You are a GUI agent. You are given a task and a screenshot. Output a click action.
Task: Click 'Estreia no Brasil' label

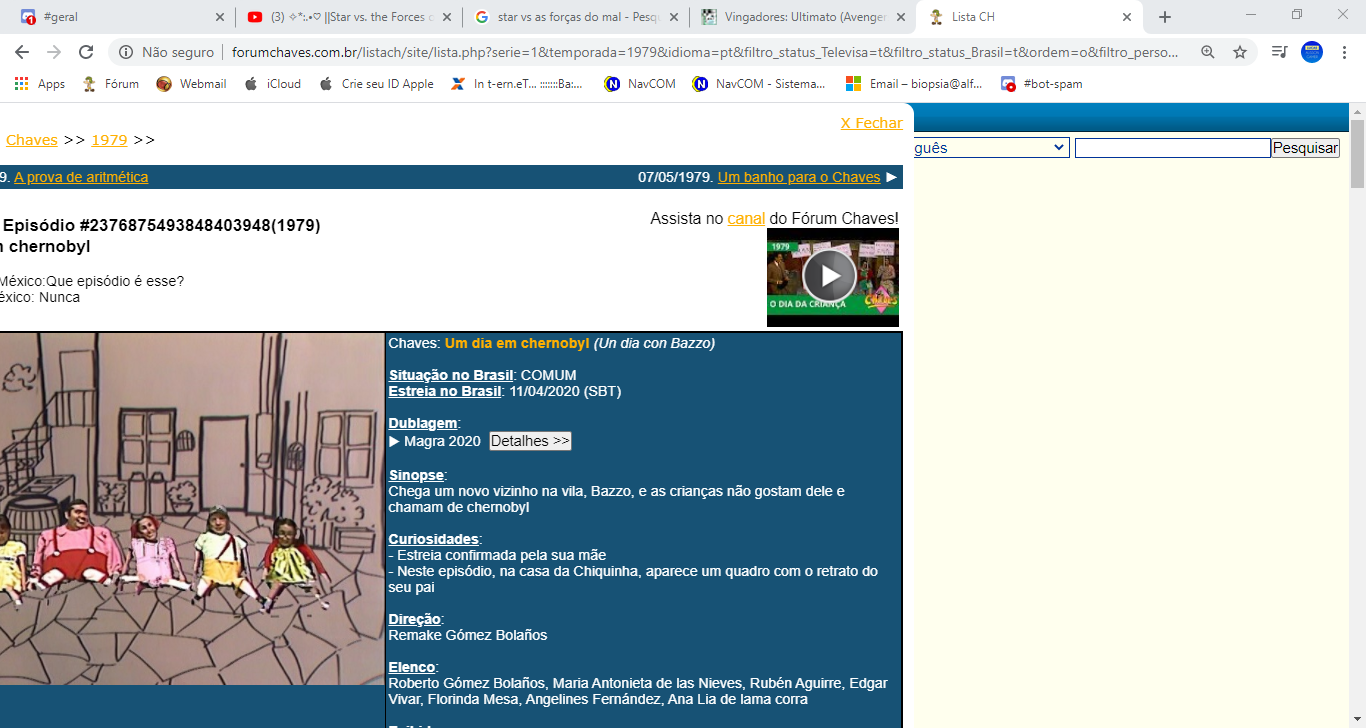(x=444, y=391)
